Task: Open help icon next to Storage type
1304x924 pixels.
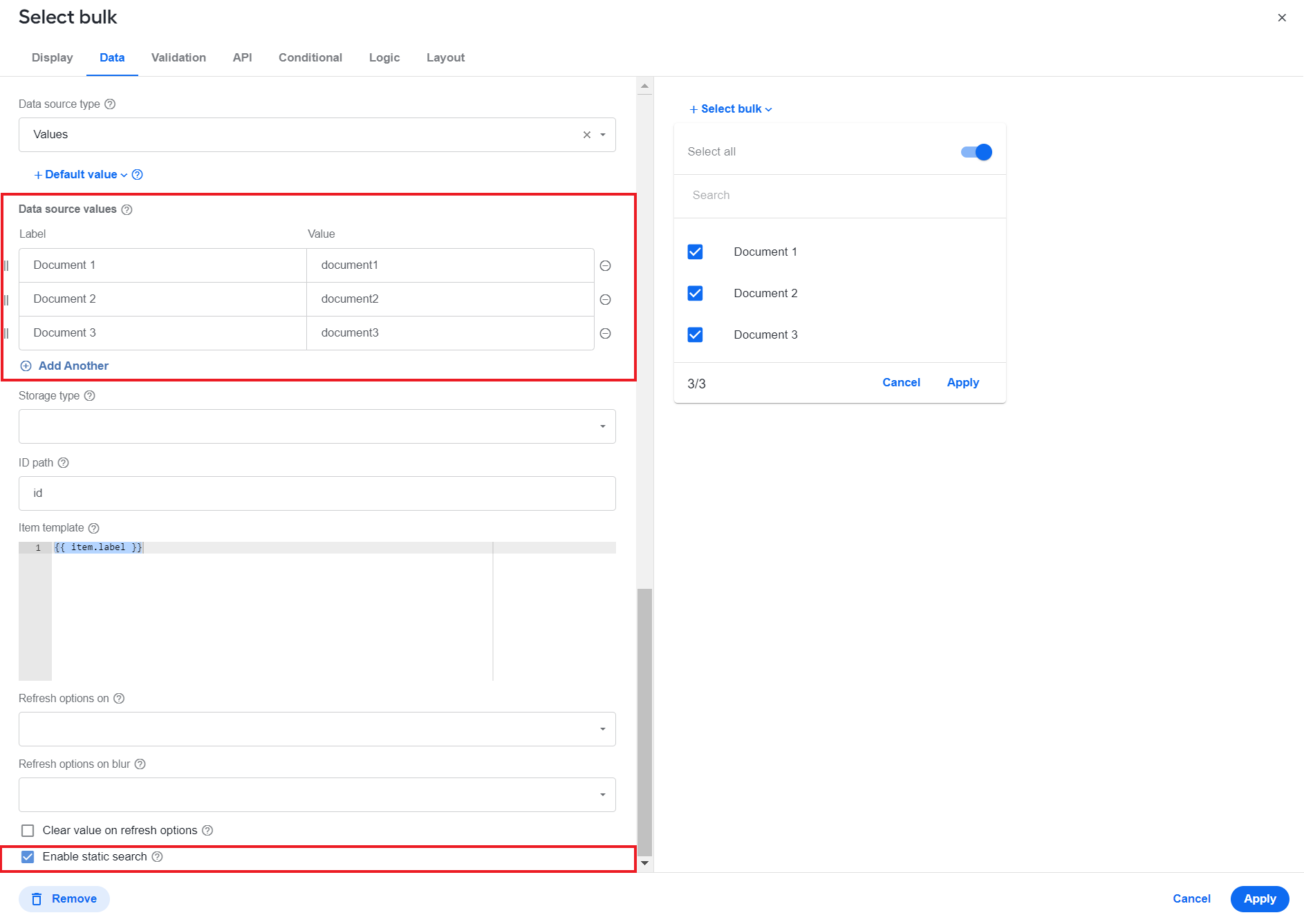Action: click(89, 396)
